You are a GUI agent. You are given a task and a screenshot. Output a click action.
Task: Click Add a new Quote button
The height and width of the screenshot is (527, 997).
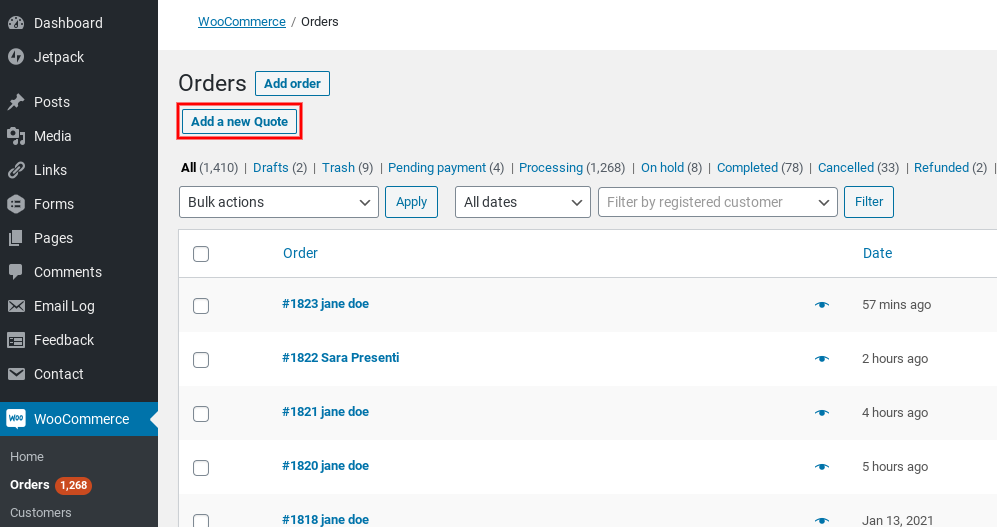(x=239, y=121)
